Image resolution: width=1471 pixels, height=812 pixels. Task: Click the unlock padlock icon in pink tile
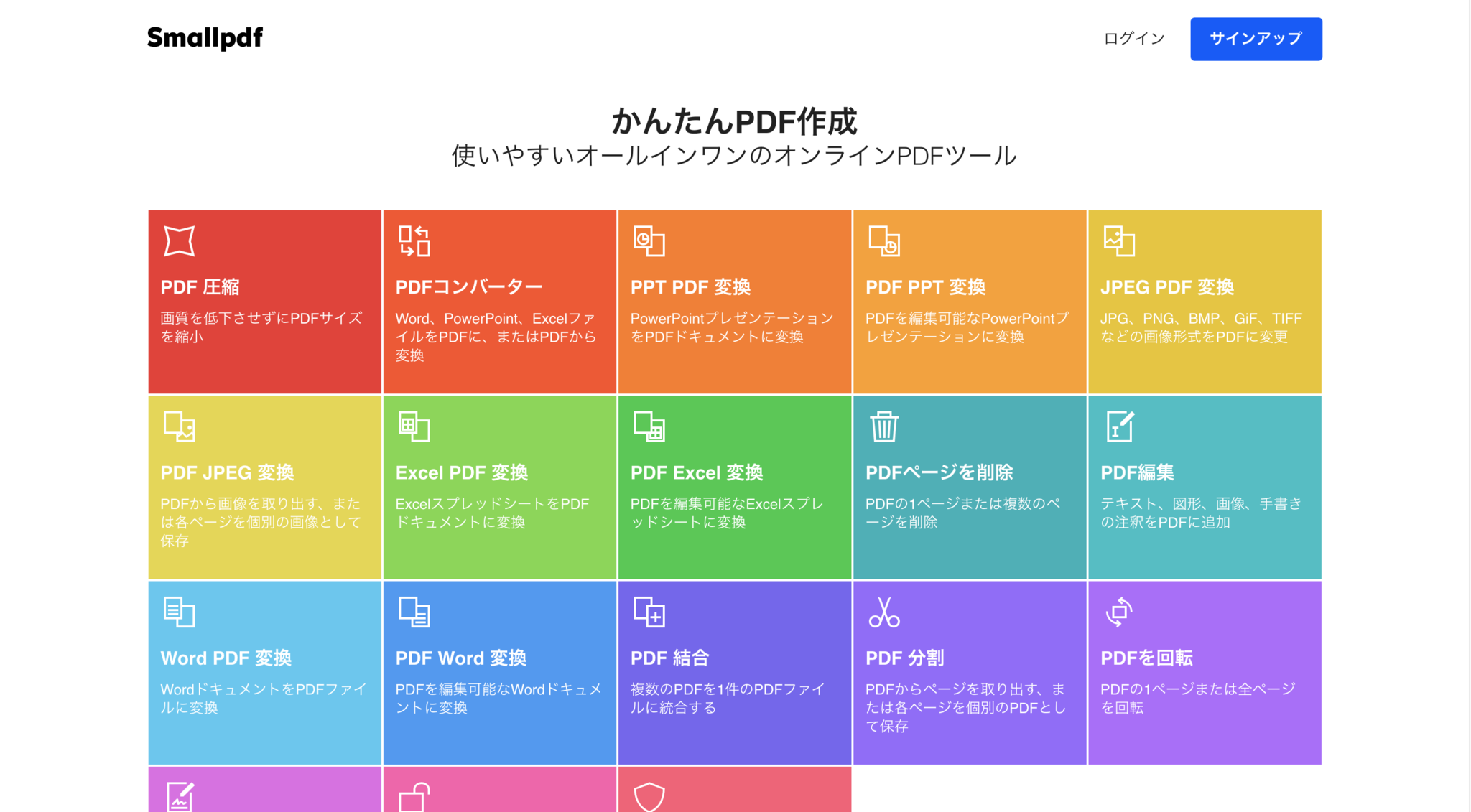pyautogui.click(x=414, y=797)
